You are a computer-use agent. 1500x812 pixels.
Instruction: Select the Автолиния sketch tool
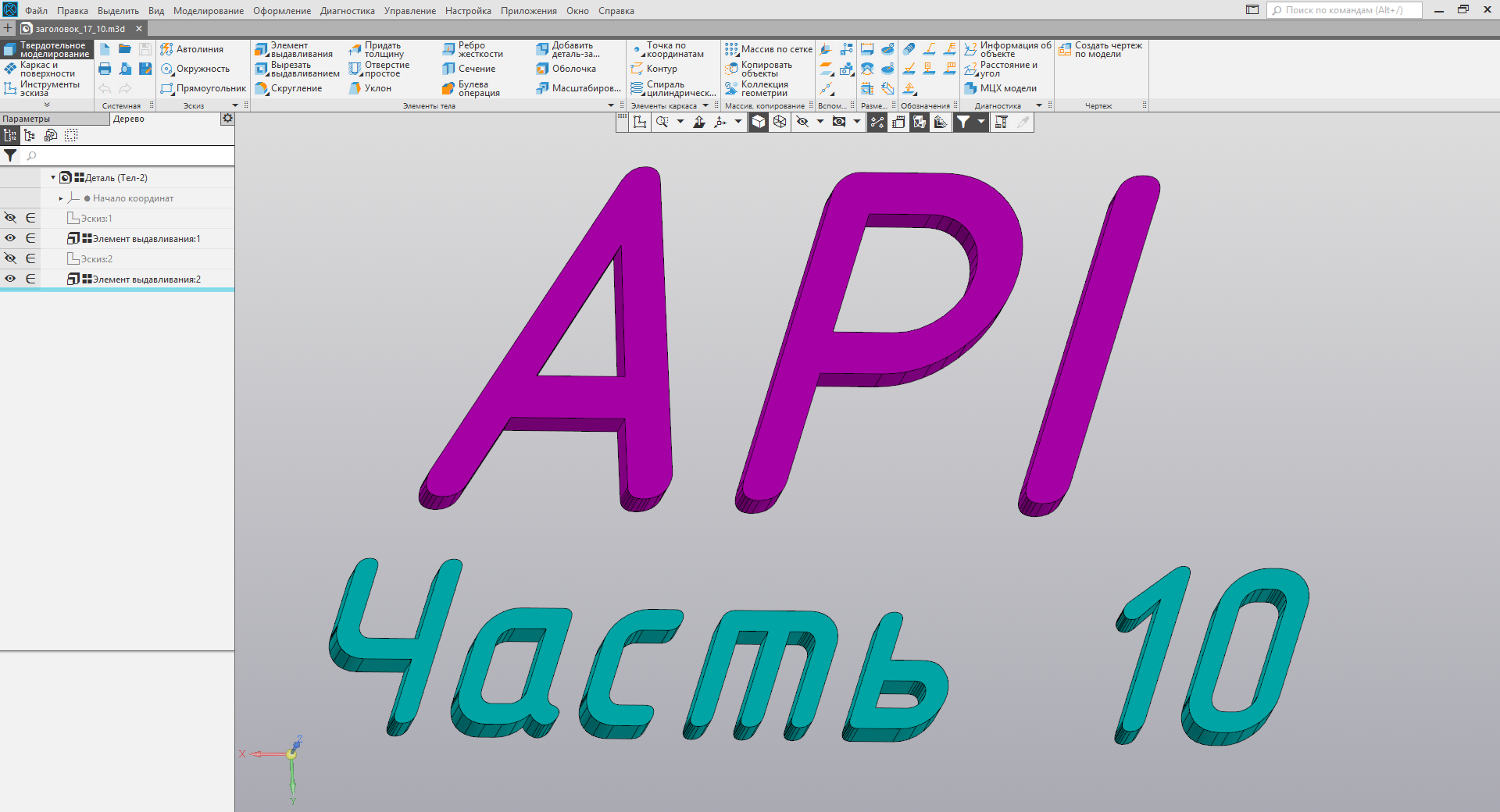point(194,48)
